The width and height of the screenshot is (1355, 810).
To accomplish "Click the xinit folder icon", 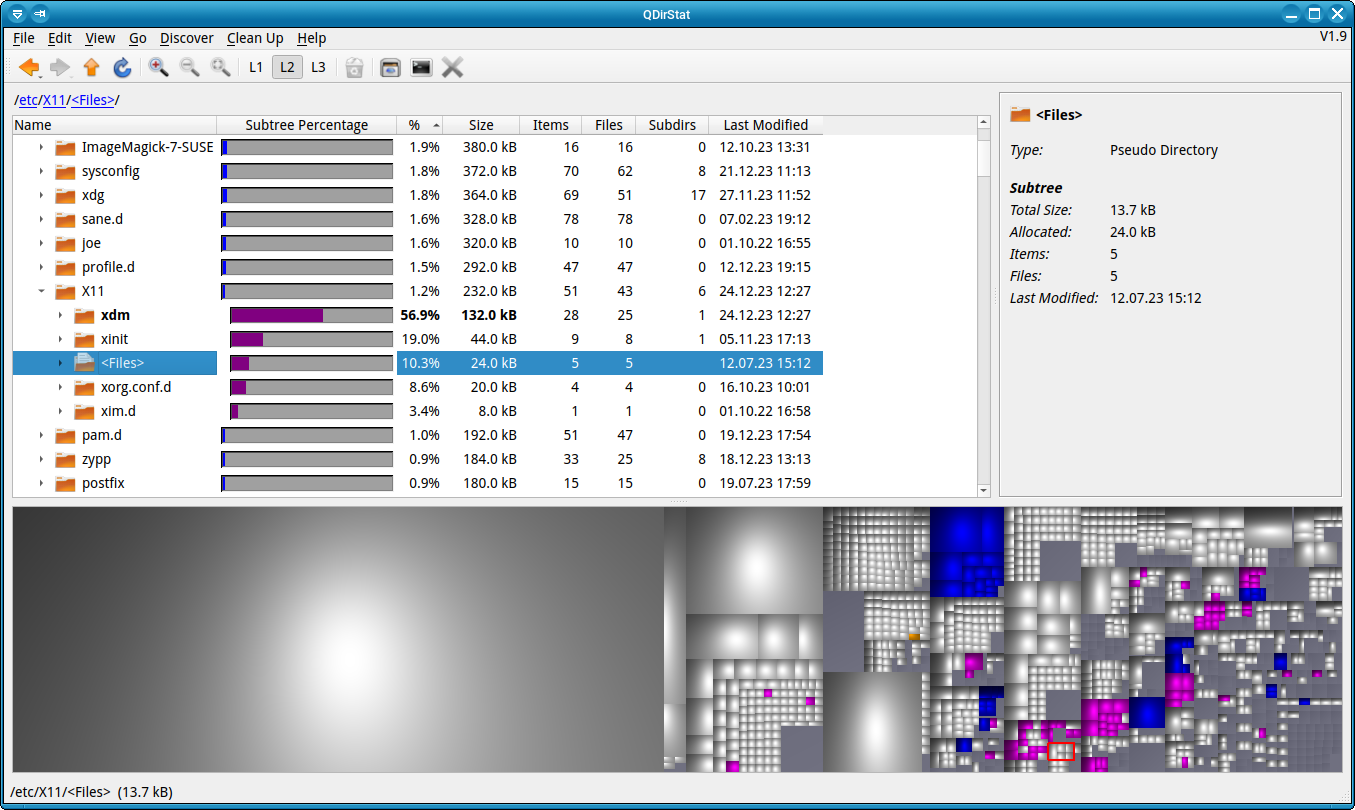I will [84, 339].
